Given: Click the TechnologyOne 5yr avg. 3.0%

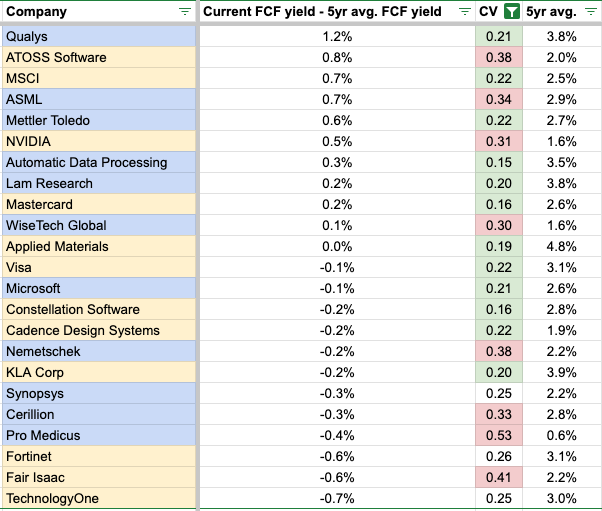Looking at the screenshot, I should click(x=562, y=498).
